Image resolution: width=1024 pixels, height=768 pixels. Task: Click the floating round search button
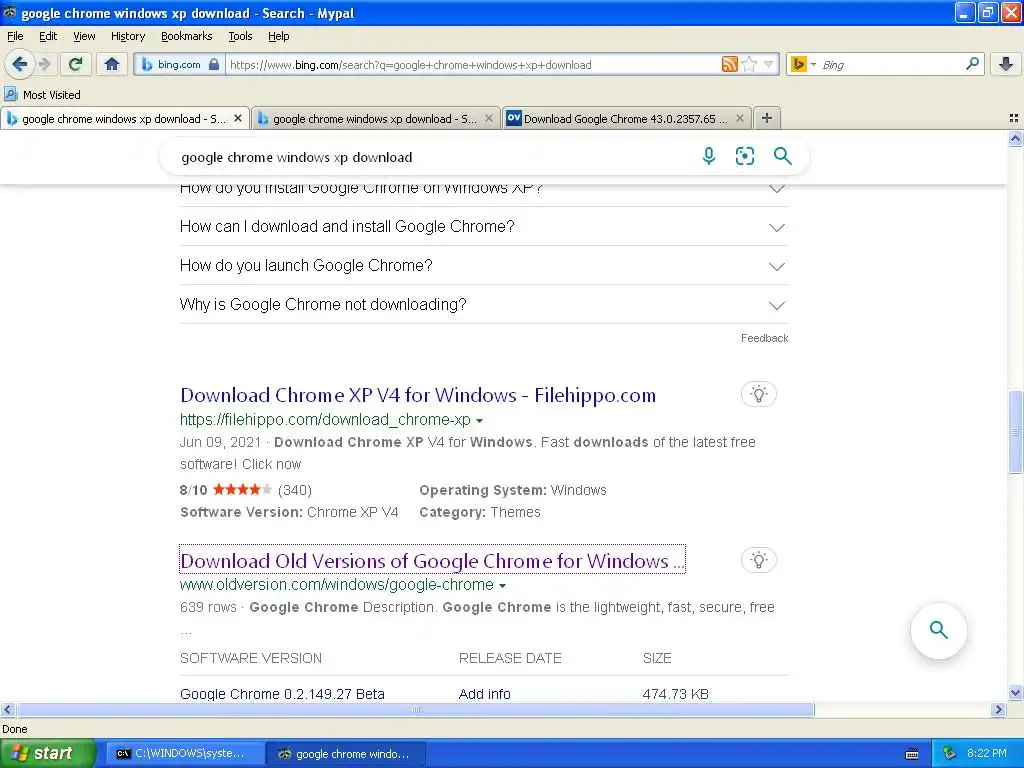pyautogui.click(x=938, y=630)
